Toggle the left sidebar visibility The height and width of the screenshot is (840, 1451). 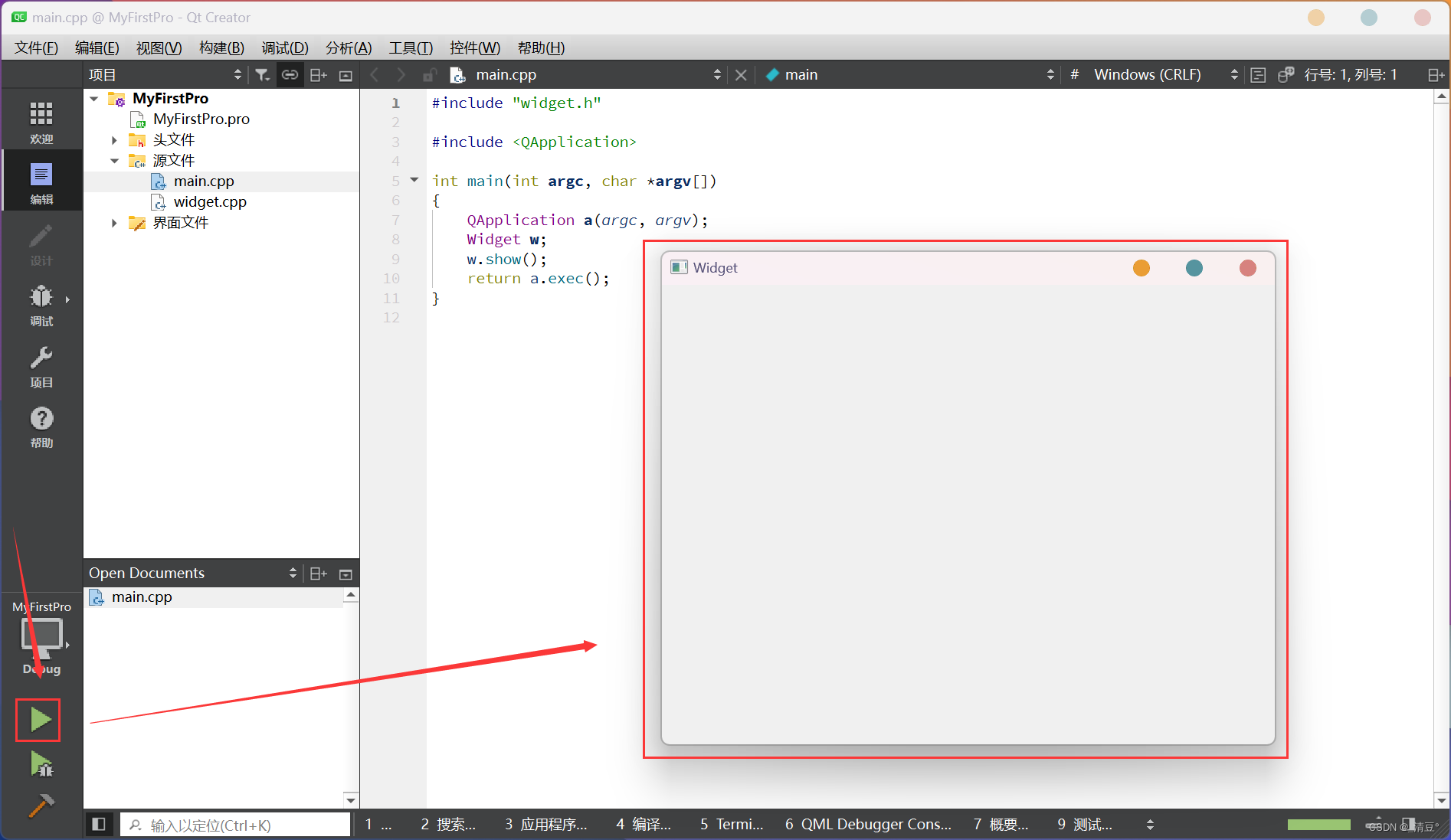pos(99,824)
